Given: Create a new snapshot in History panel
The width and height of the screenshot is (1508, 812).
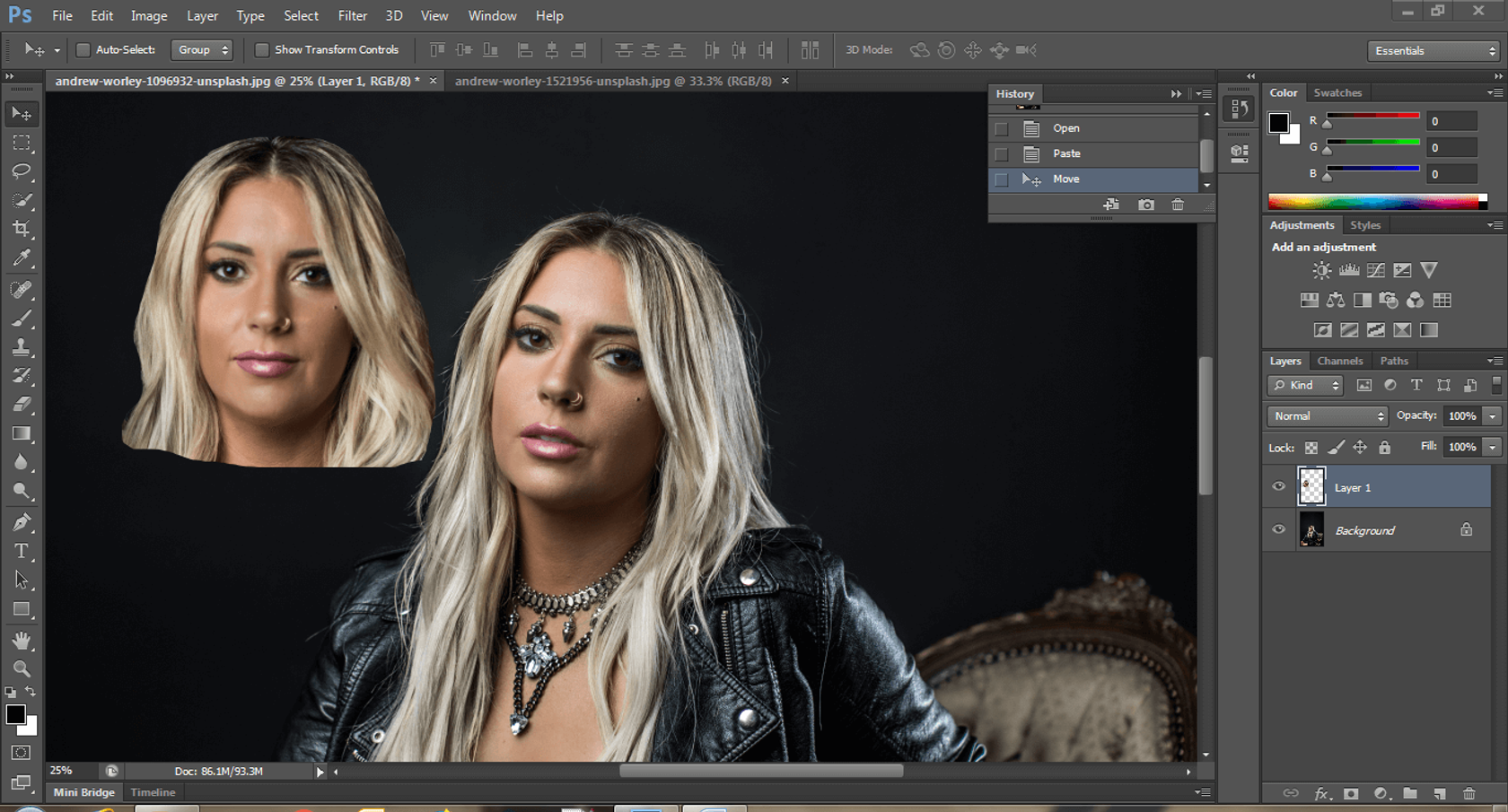Looking at the screenshot, I should pyautogui.click(x=1146, y=205).
